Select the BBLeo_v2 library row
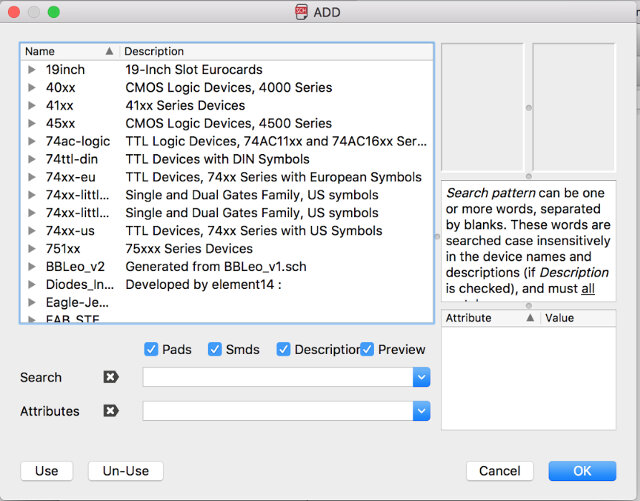 (x=227, y=267)
